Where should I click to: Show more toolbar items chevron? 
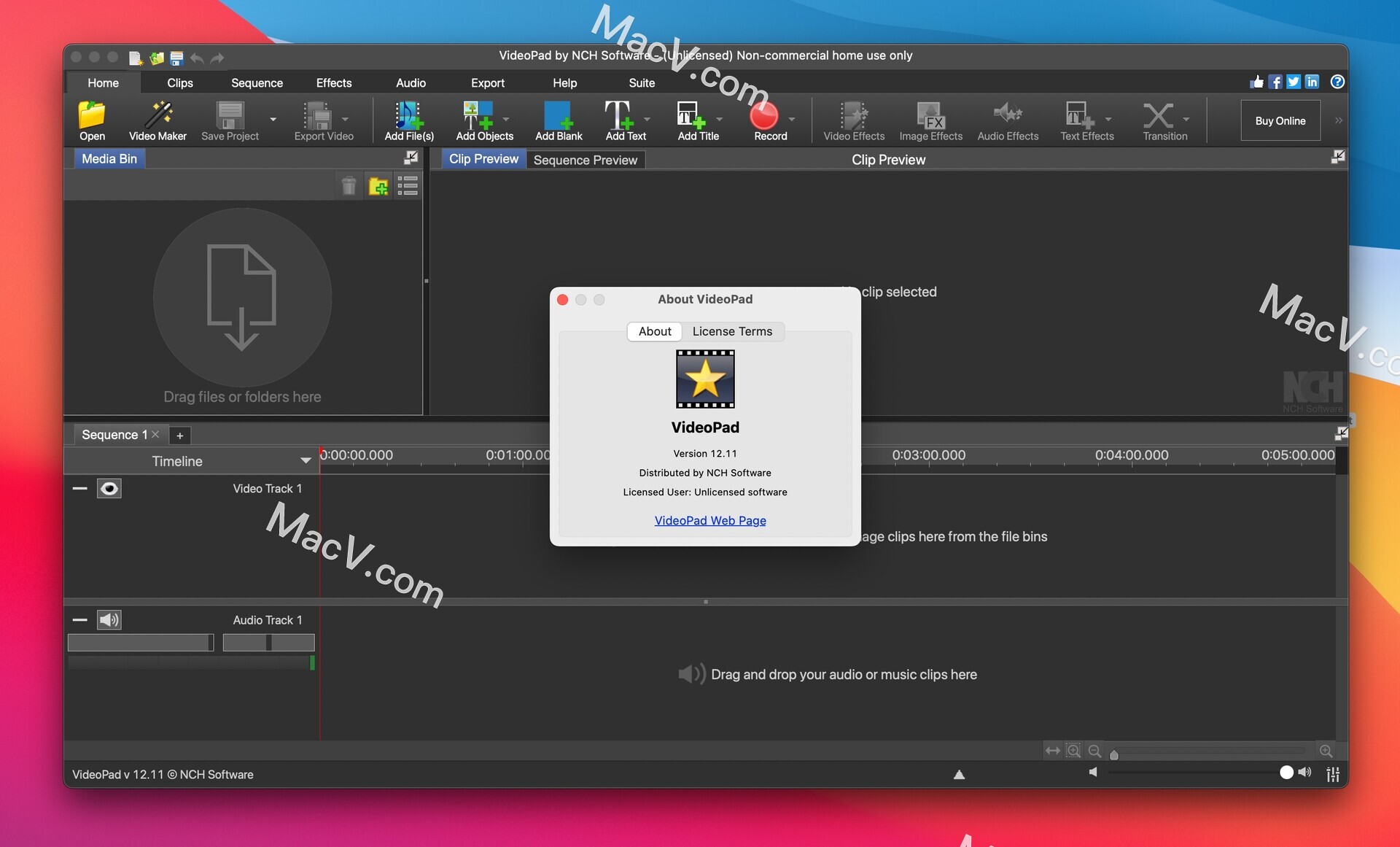click(x=1339, y=120)
